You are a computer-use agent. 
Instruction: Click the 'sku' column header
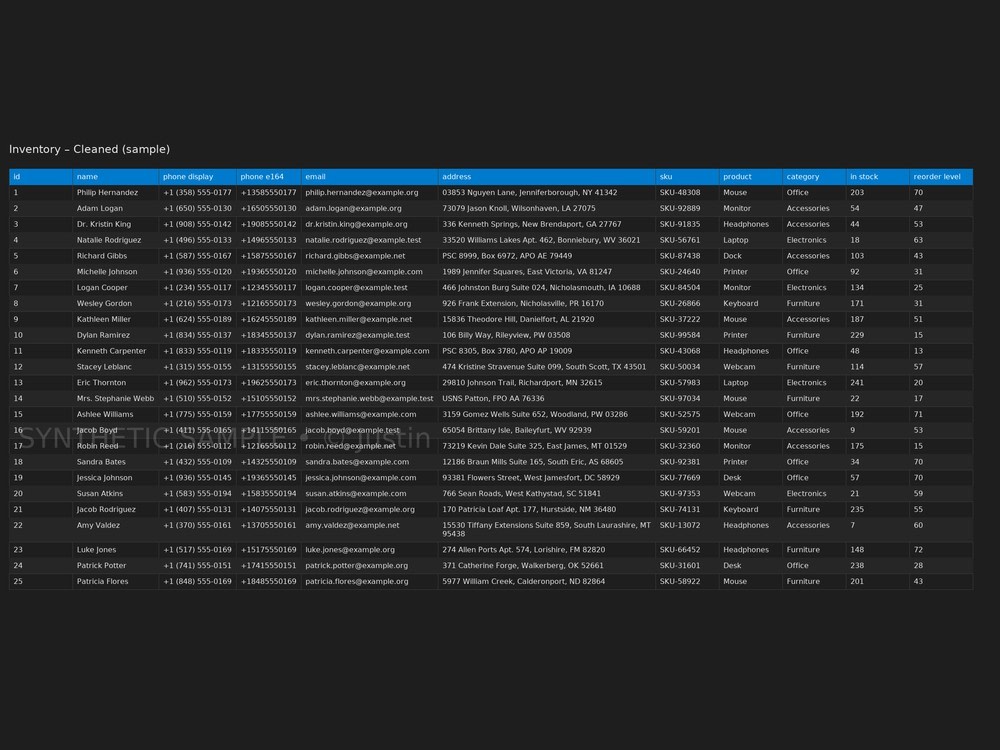click(x=687, y=177)
